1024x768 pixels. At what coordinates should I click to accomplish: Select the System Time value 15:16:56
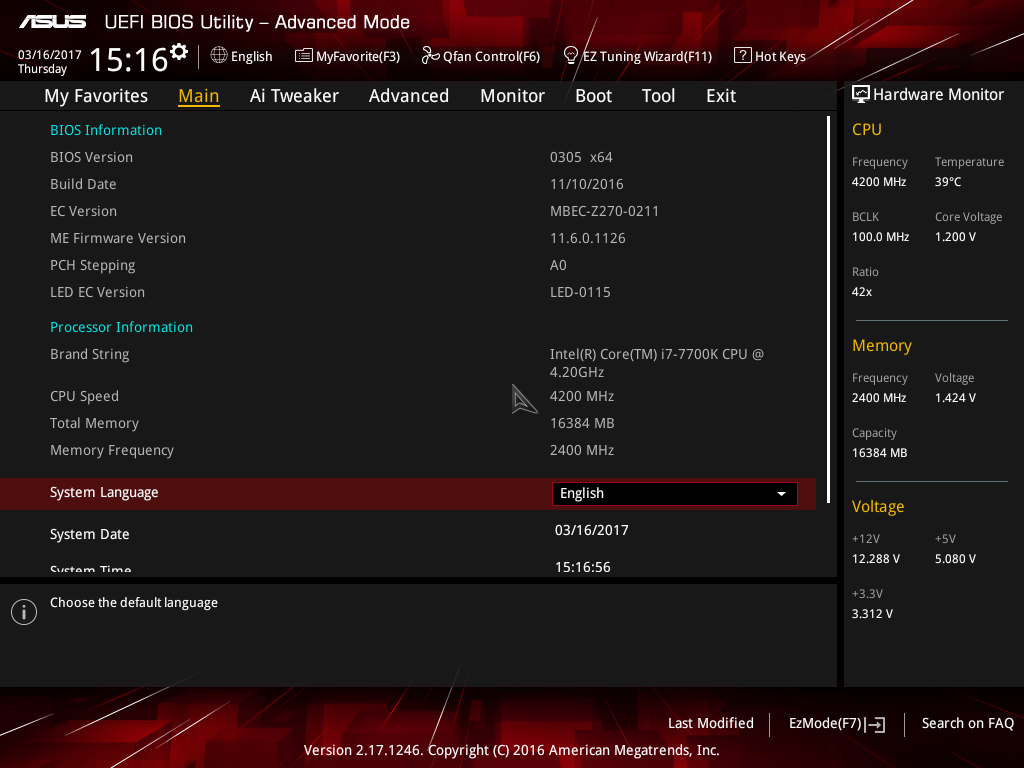click(x=583, y=567)
